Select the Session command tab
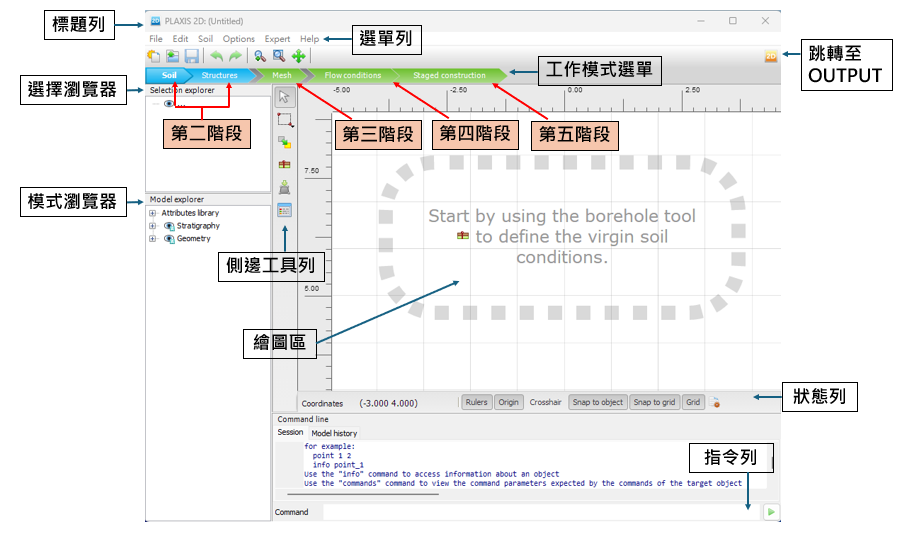This screenshot has width=920, height=535. pos(290,432)
